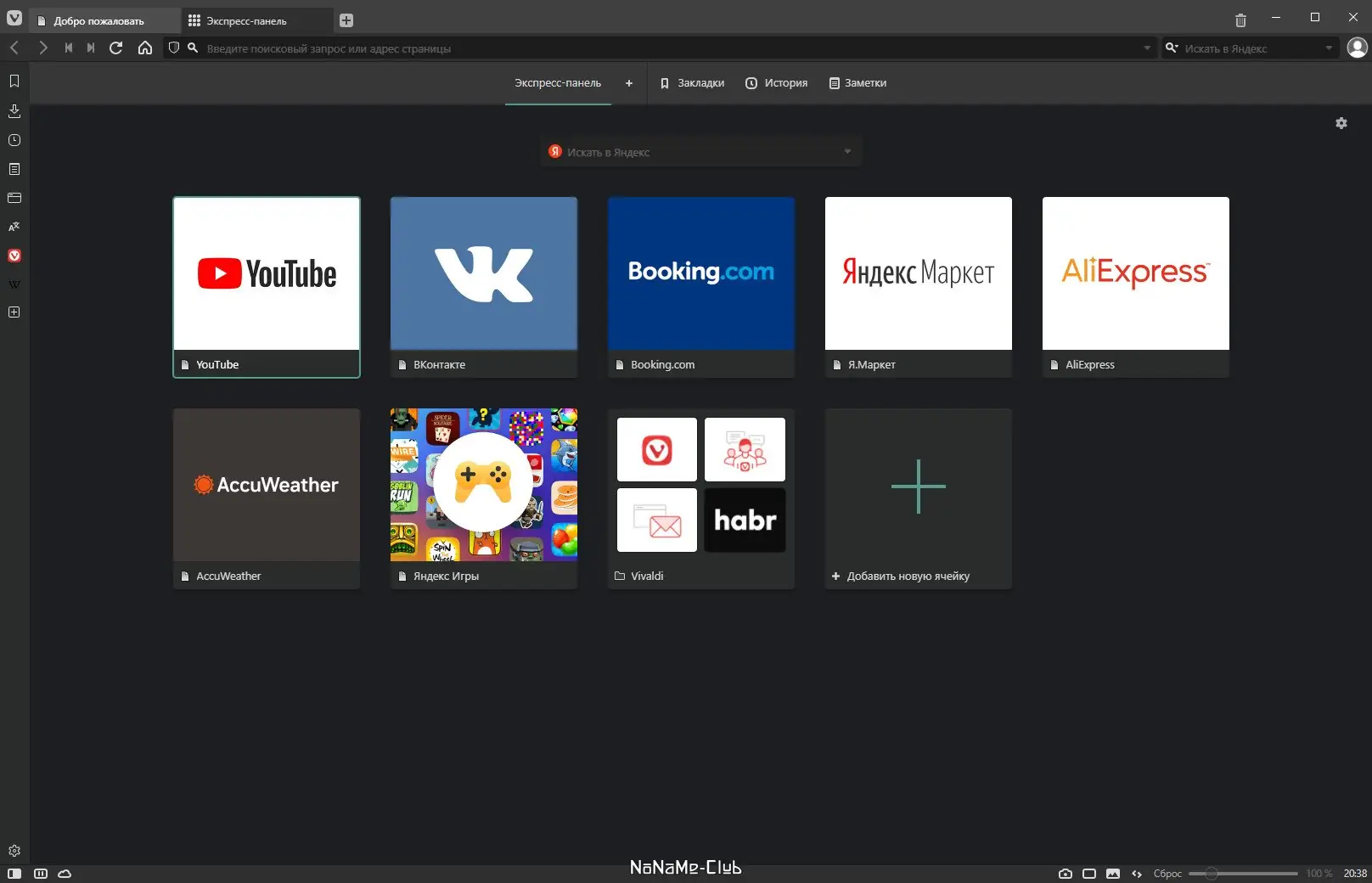
Task: Open the Vivaldi main menu icon
Action: [14, 18]
